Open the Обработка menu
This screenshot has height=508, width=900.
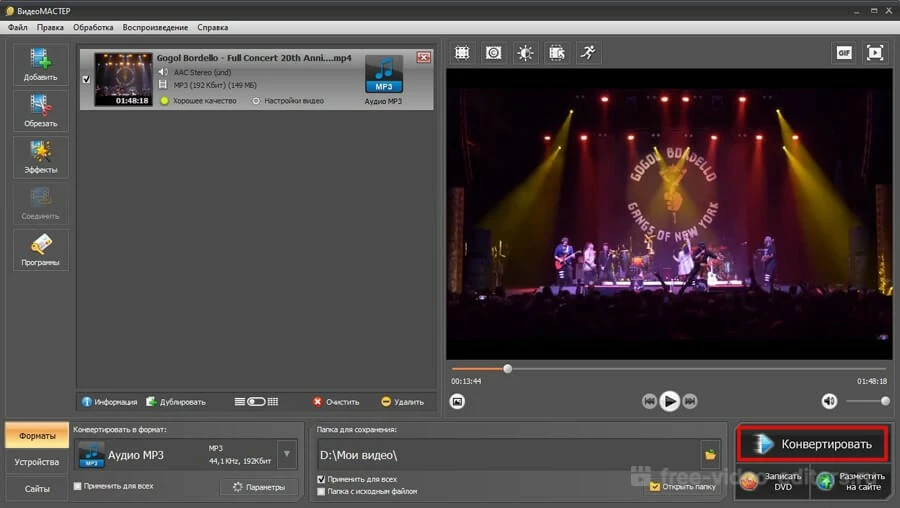click(x=93, y=27)
